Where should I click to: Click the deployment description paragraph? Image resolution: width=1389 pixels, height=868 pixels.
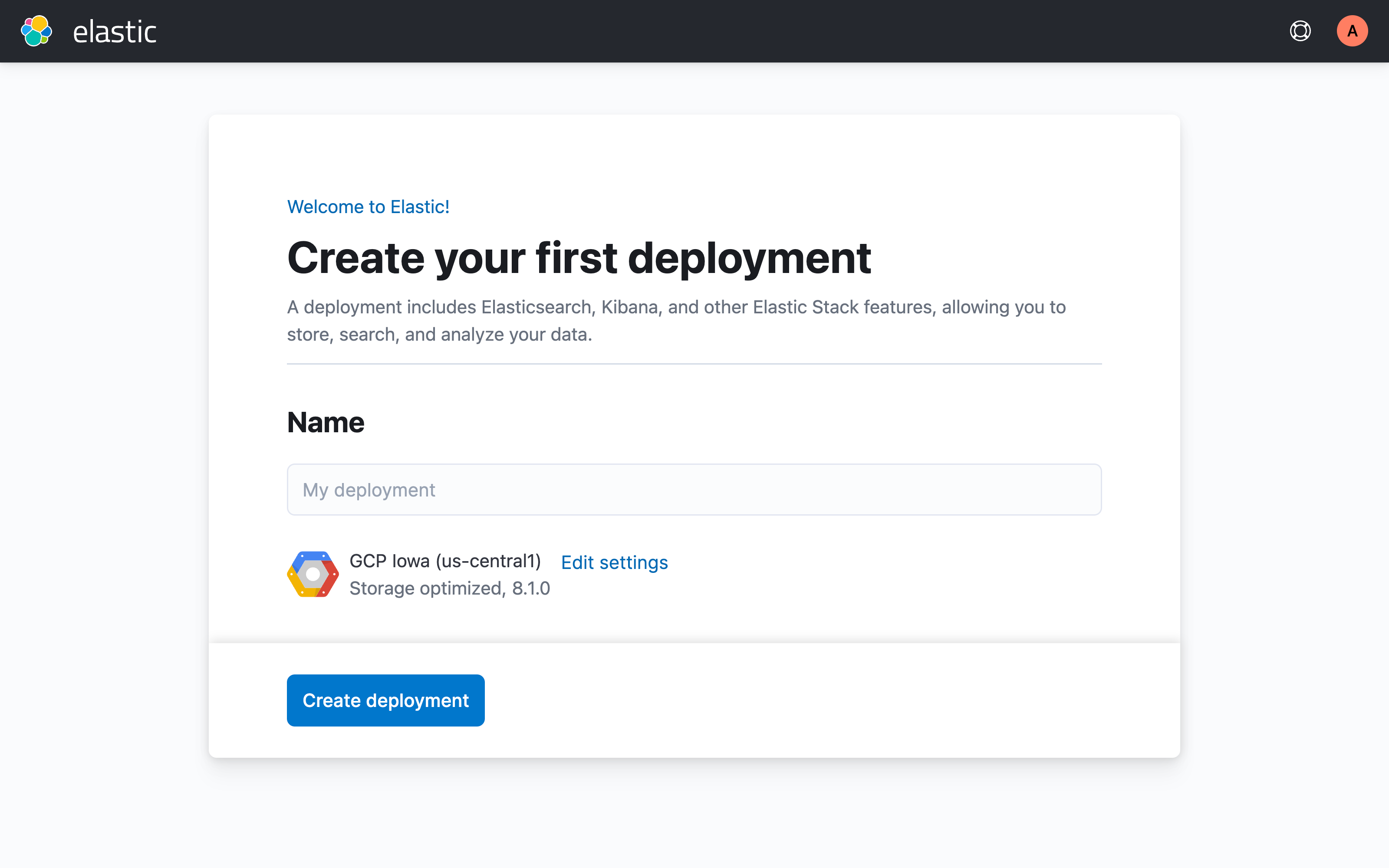(675, 321)
